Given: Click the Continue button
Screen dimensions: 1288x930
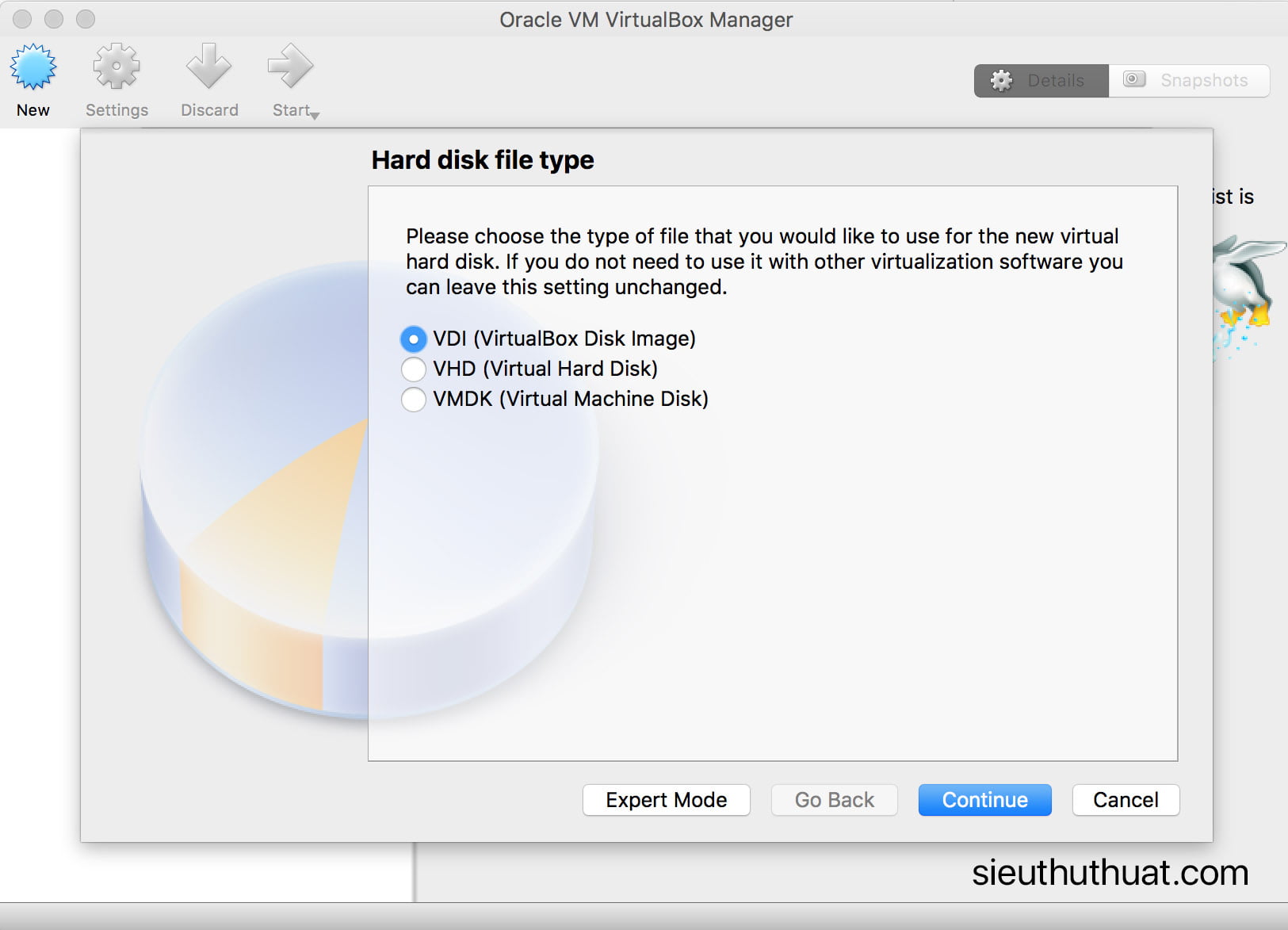Looking at the screenshot, I should (x=984, y=800).
